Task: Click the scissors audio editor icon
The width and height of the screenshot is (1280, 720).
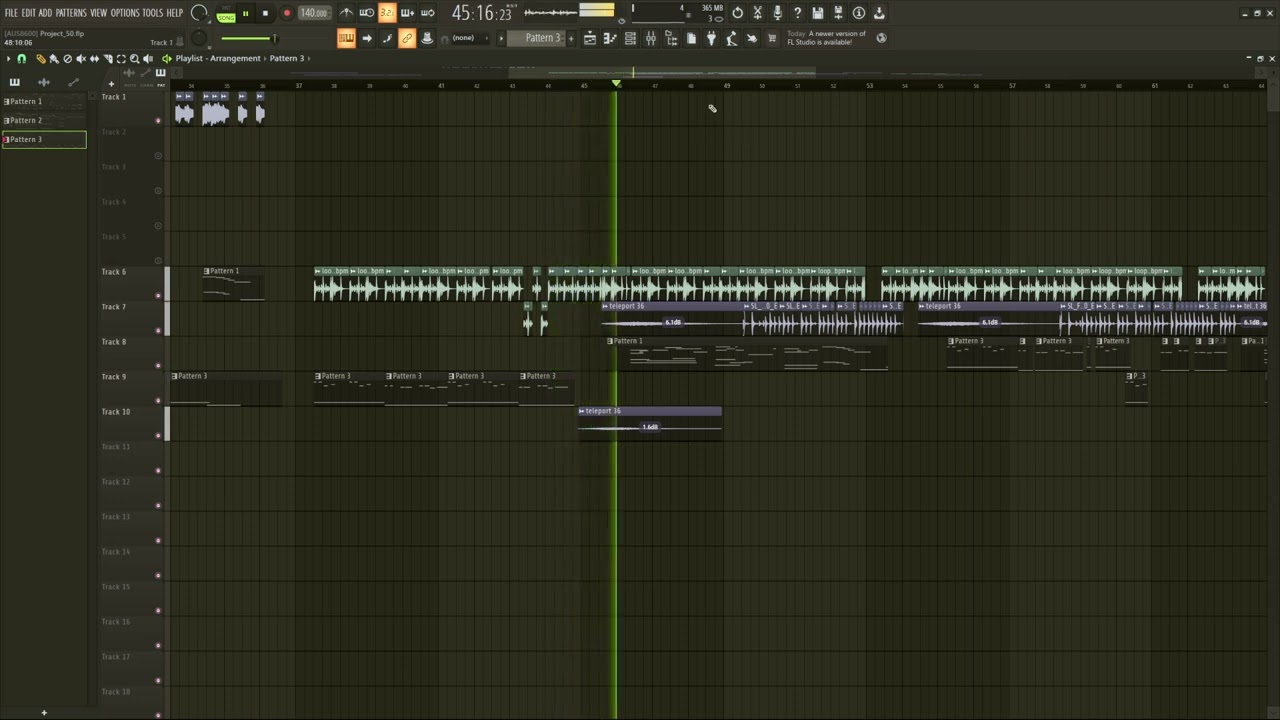Action: (x=757, y=13)
